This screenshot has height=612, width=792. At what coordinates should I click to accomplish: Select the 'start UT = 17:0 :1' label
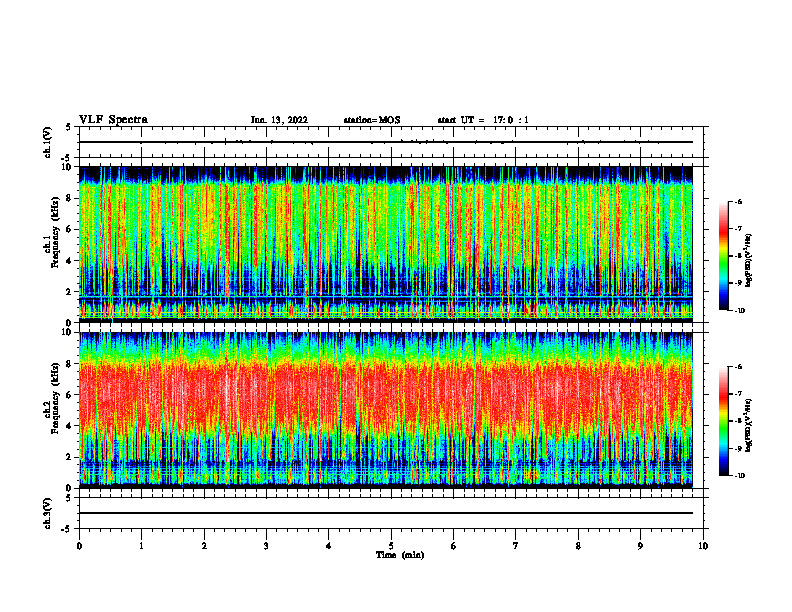click(x=483, y=120)
